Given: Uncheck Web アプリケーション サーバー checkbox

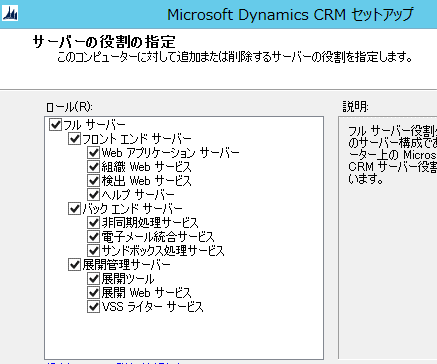Looking at the screenshot, I should click(x=94, y=153).
